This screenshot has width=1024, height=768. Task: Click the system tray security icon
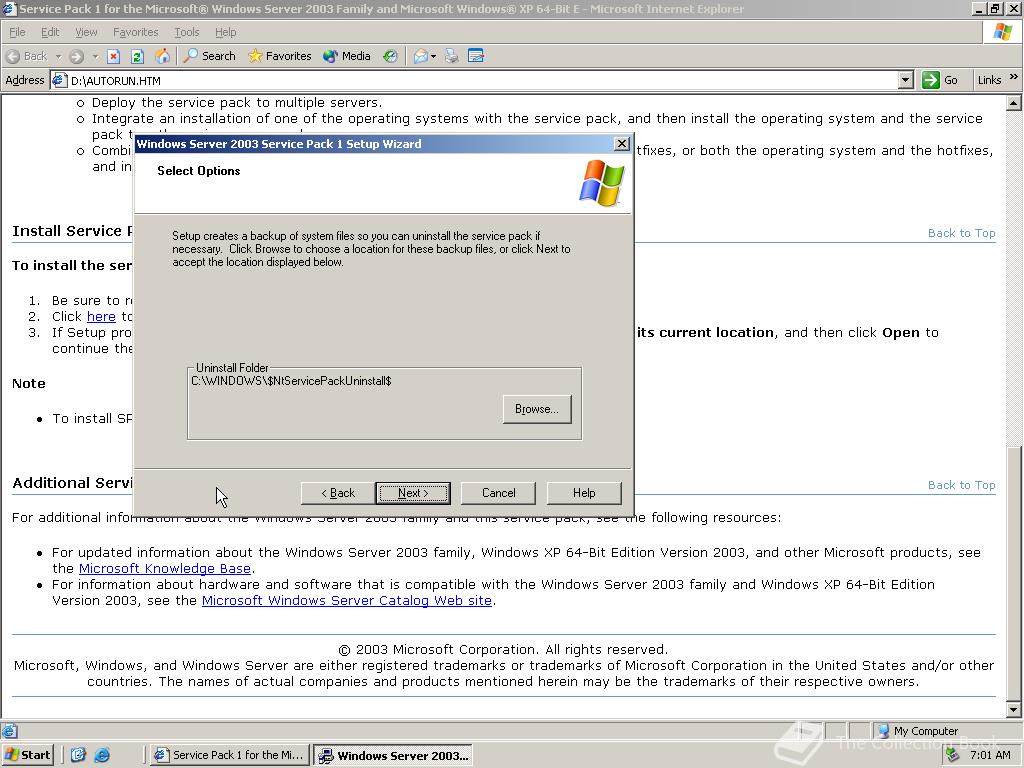tap(953, 755)
